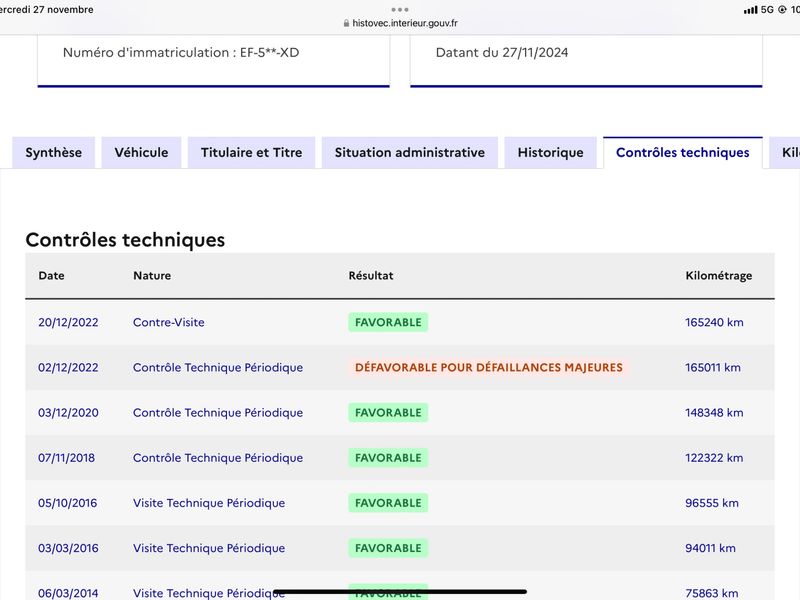This screenshot has height=600, width=800.
Task: Open the Synthèse tab
Action: point(54,153)
